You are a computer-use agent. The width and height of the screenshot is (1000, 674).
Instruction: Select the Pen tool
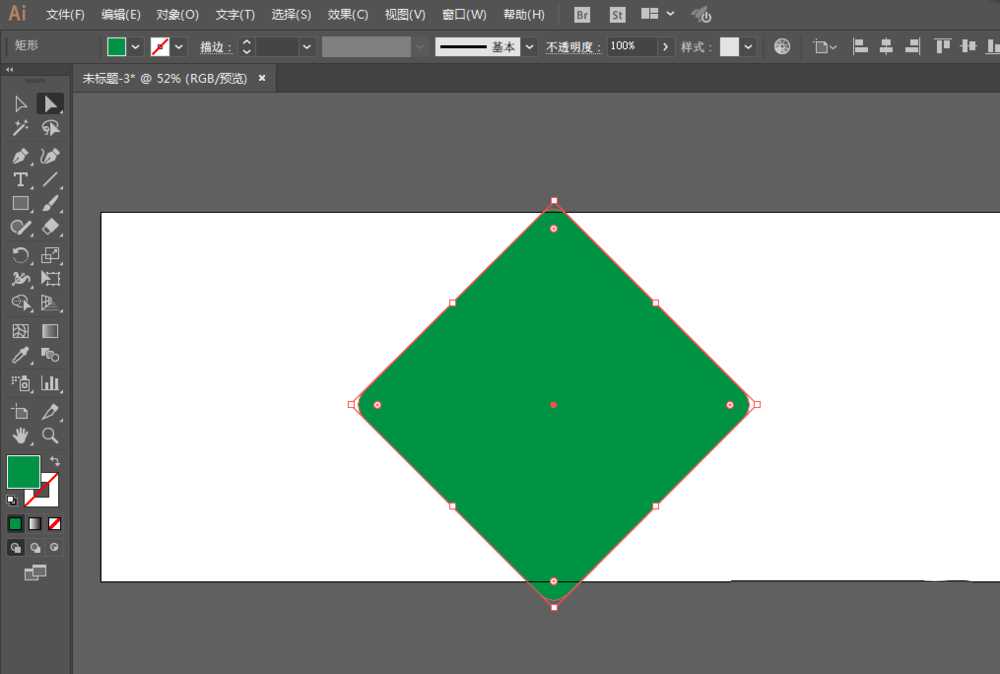click(20, 156)
